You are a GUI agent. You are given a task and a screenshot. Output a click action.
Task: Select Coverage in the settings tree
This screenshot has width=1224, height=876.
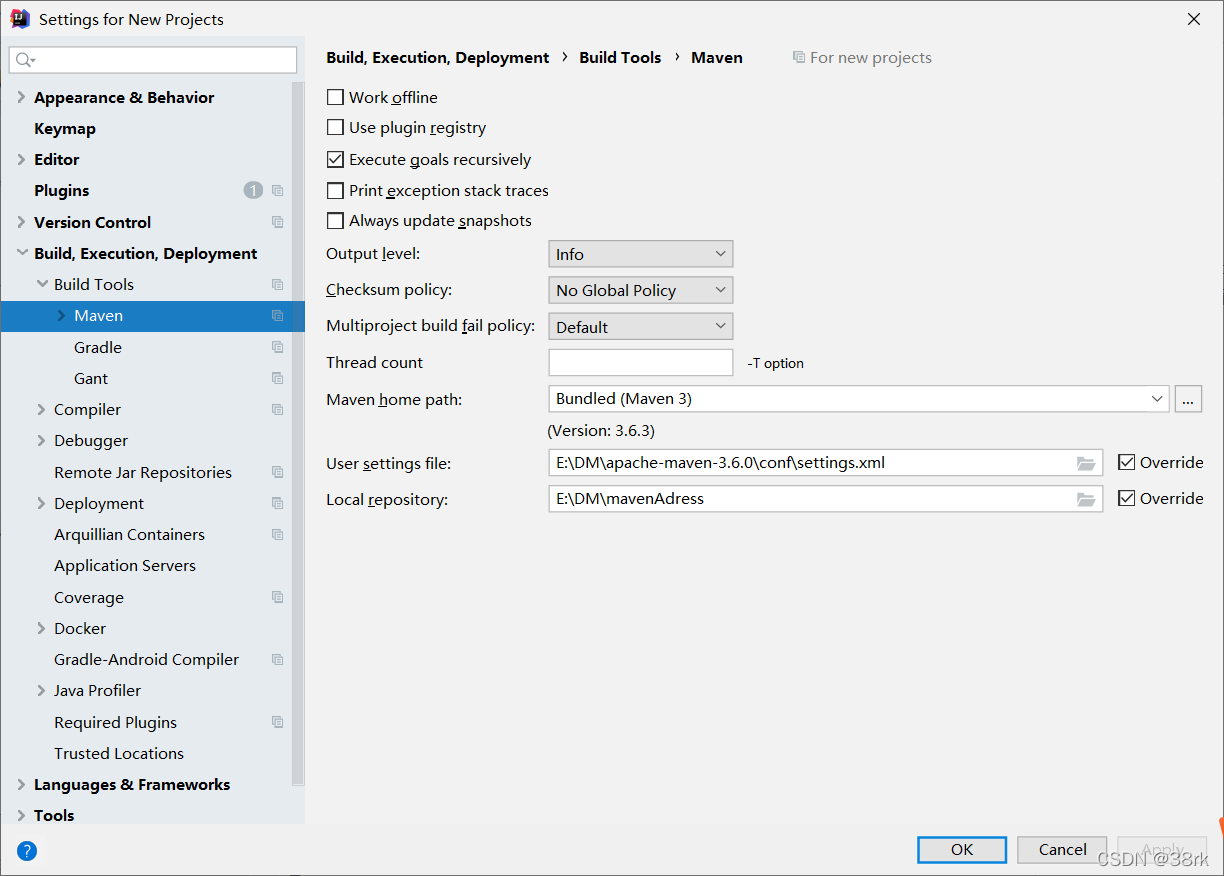89,597
